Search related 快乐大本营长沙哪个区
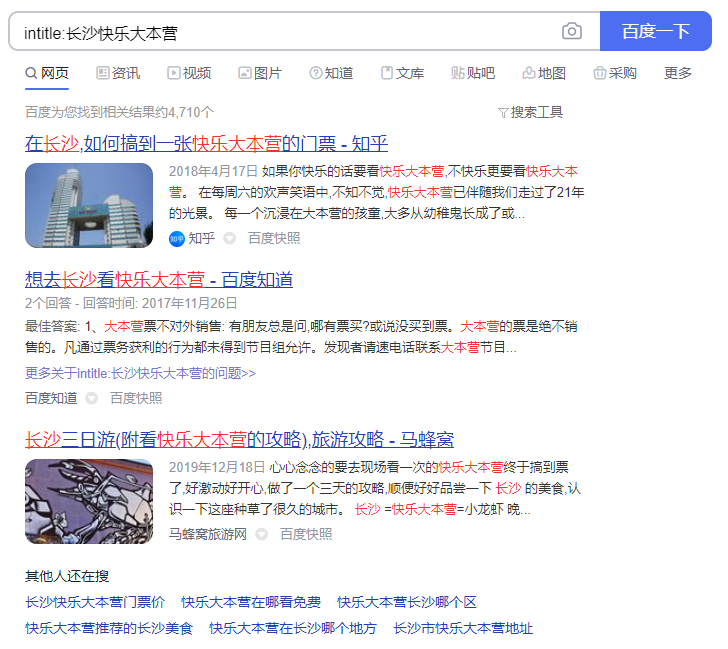 coord(407,602)
